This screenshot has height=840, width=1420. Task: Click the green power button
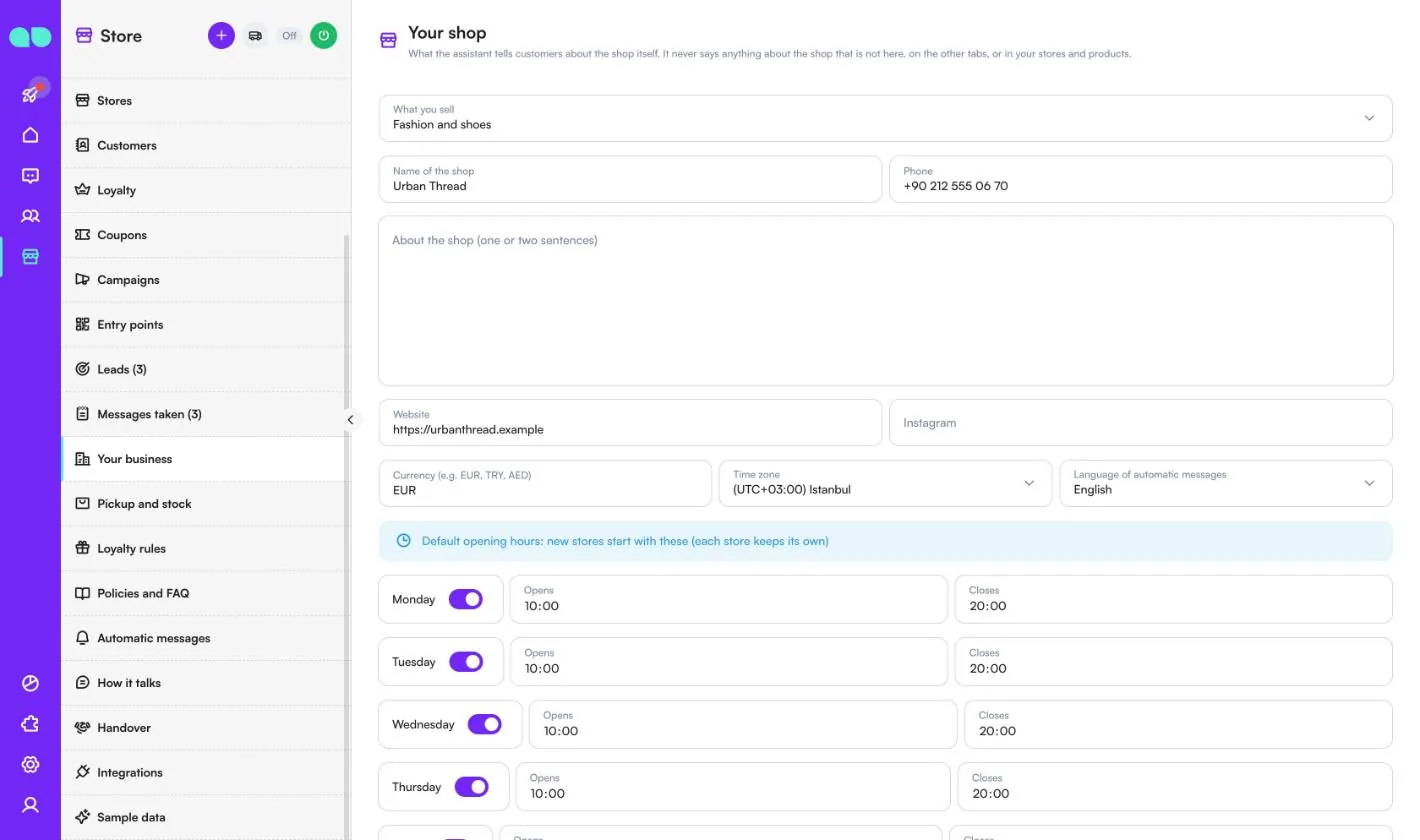click(323, 35)
